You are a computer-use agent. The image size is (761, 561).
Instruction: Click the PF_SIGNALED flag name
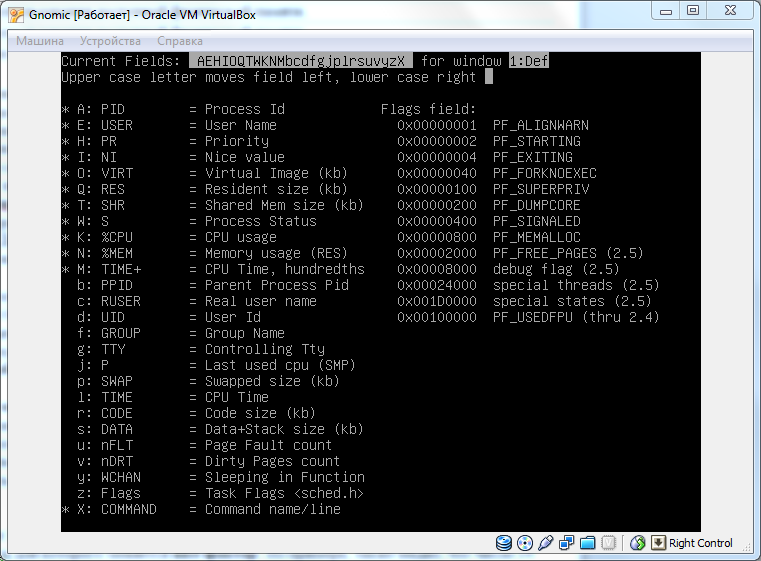coord(537,221)
